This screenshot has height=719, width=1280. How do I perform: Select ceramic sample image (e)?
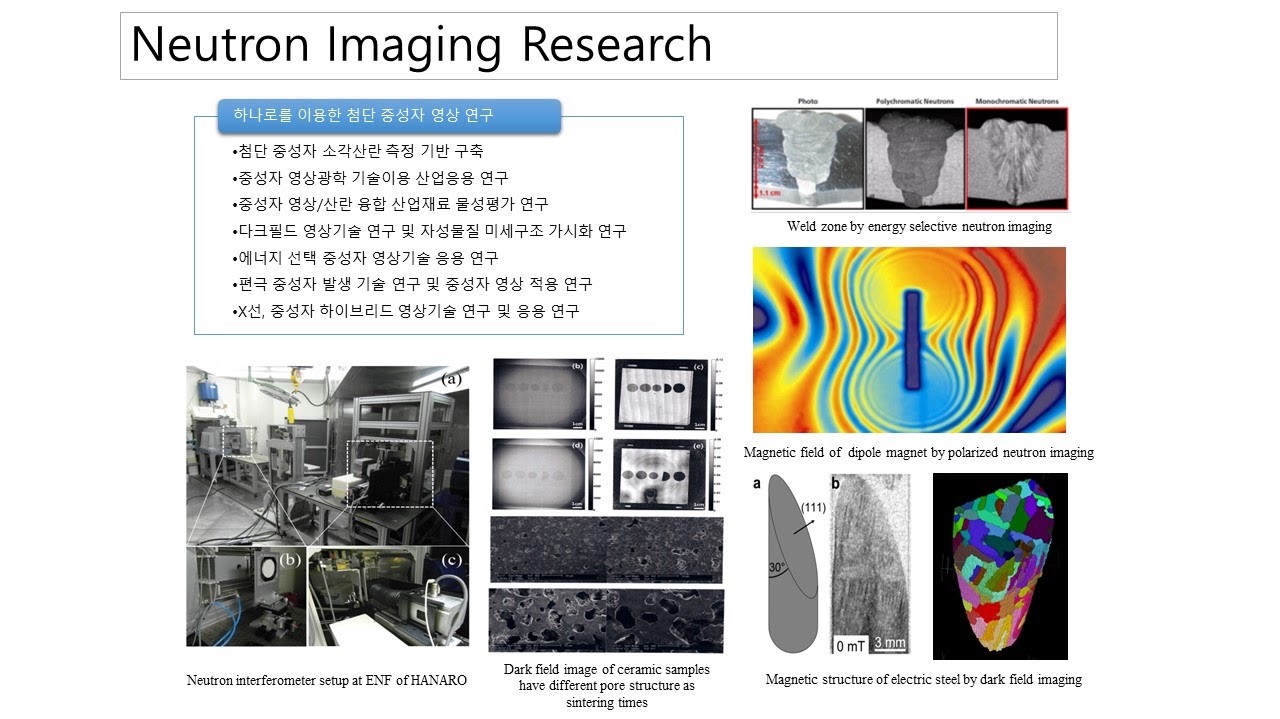tap(661, 474)
